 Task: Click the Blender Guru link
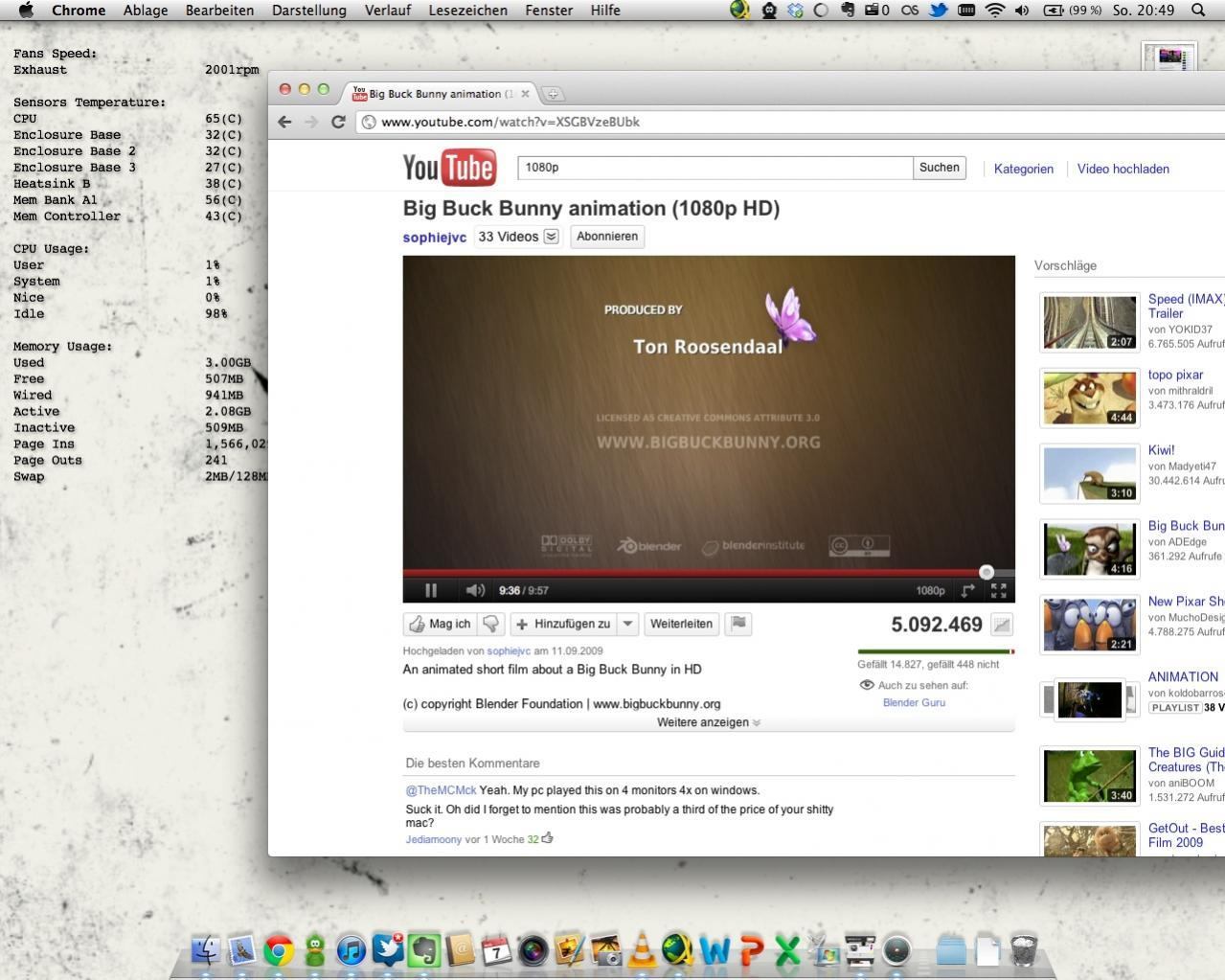point(914,702)
